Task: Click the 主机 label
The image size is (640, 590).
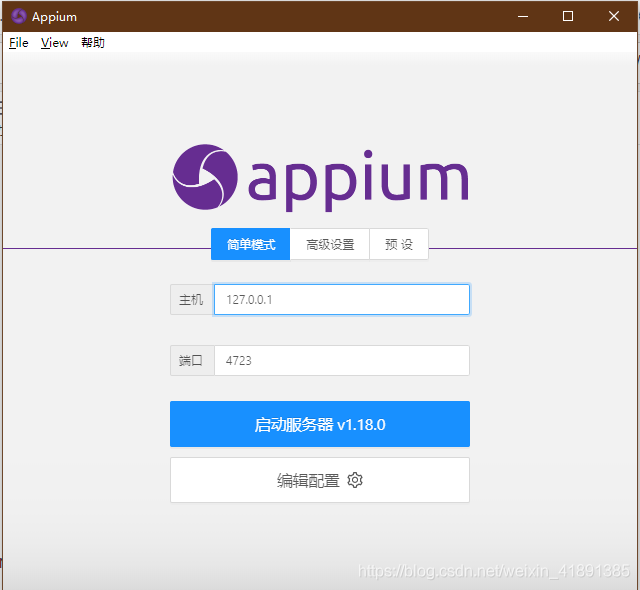Action: 191,299
